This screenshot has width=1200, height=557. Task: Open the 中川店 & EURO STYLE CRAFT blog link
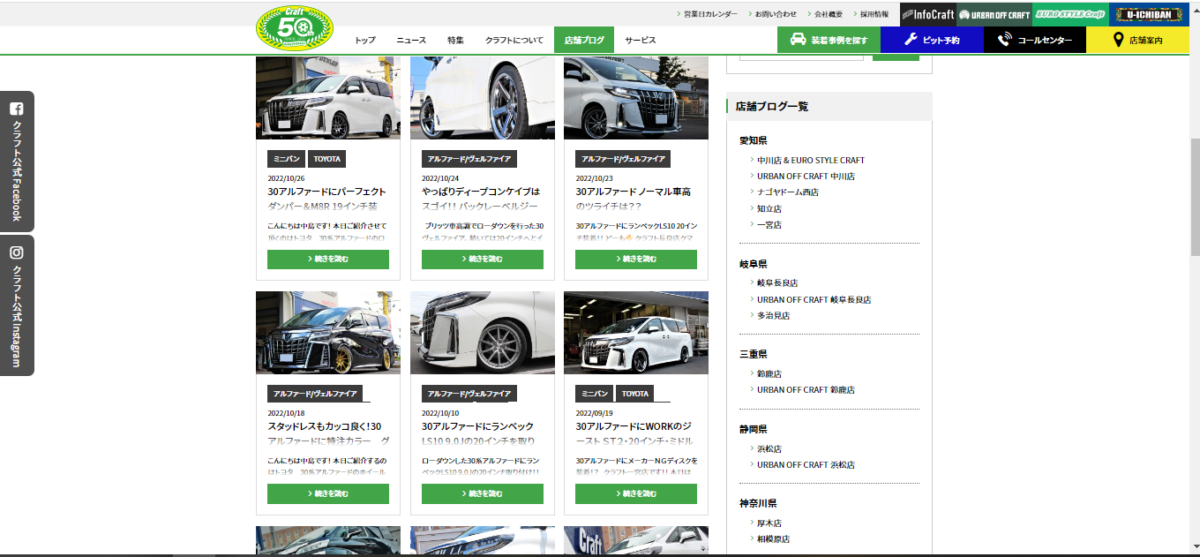(810, 160)
